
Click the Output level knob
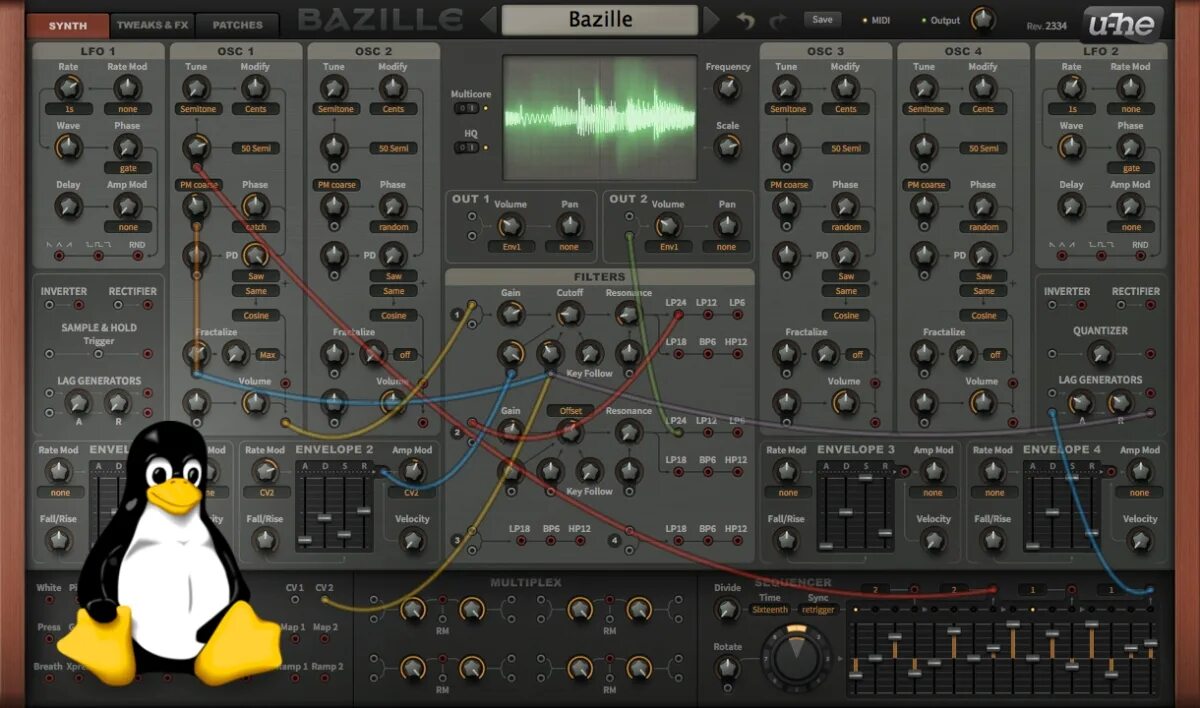click(x=983, y=19)
